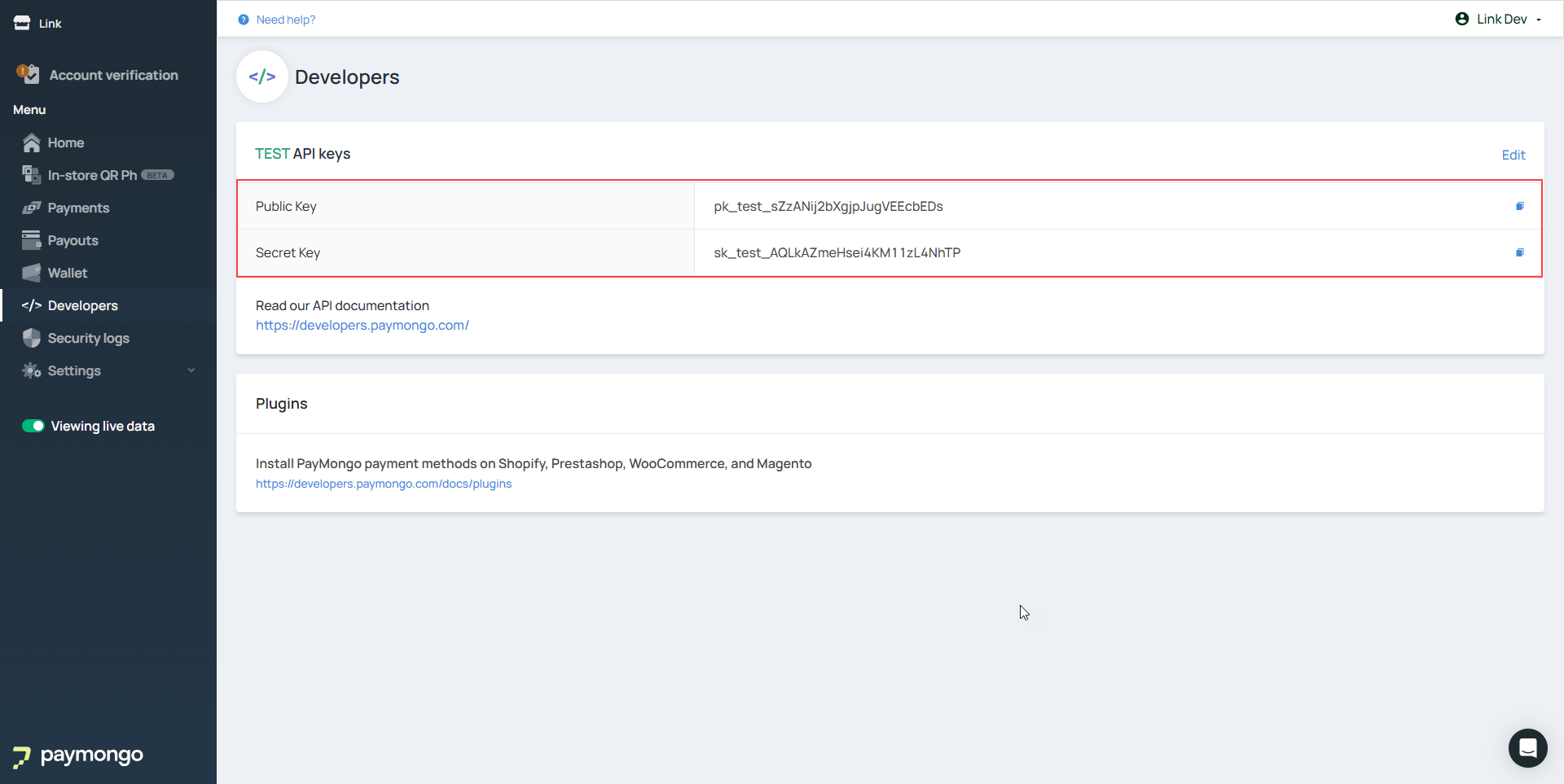Open the Payouts page

coord(72,240)
